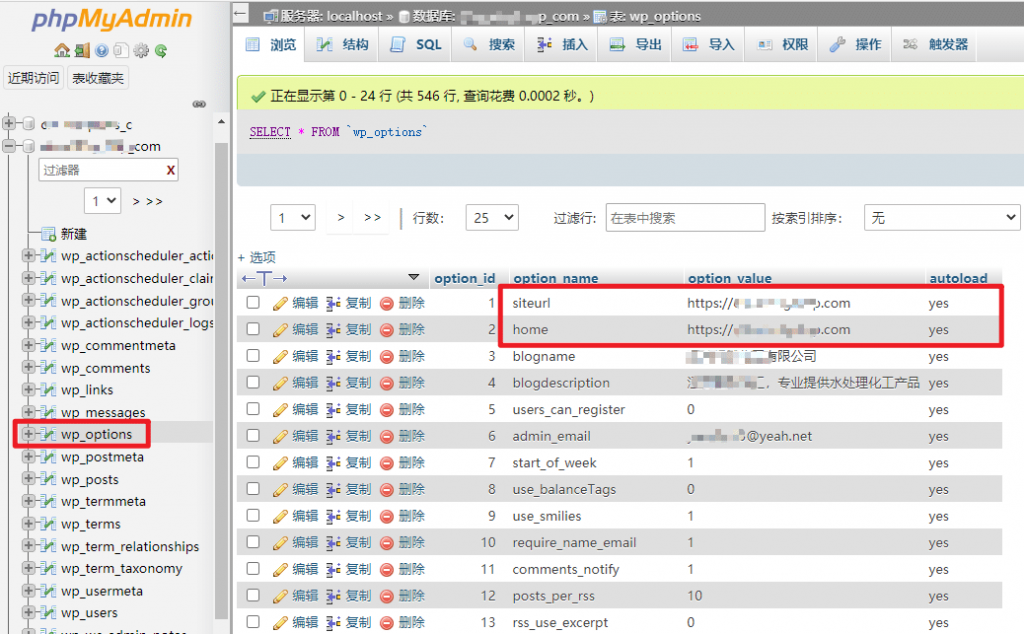Open the 按索引排序 dropdown
This screenshot has height=634, width=1024.
pyautogui.click(x=940, y=217)
